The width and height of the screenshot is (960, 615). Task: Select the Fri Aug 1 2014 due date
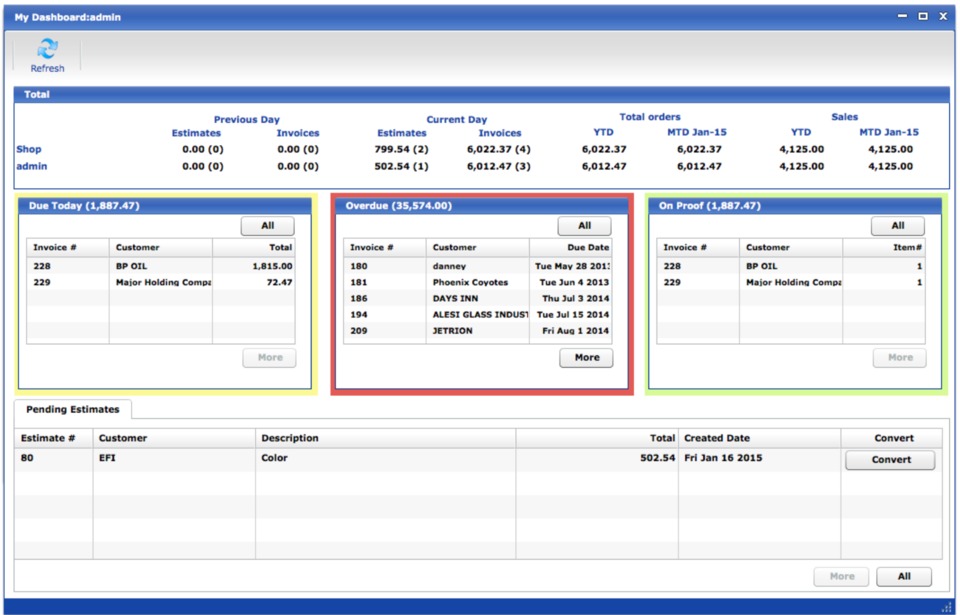[x=576, y=331]
